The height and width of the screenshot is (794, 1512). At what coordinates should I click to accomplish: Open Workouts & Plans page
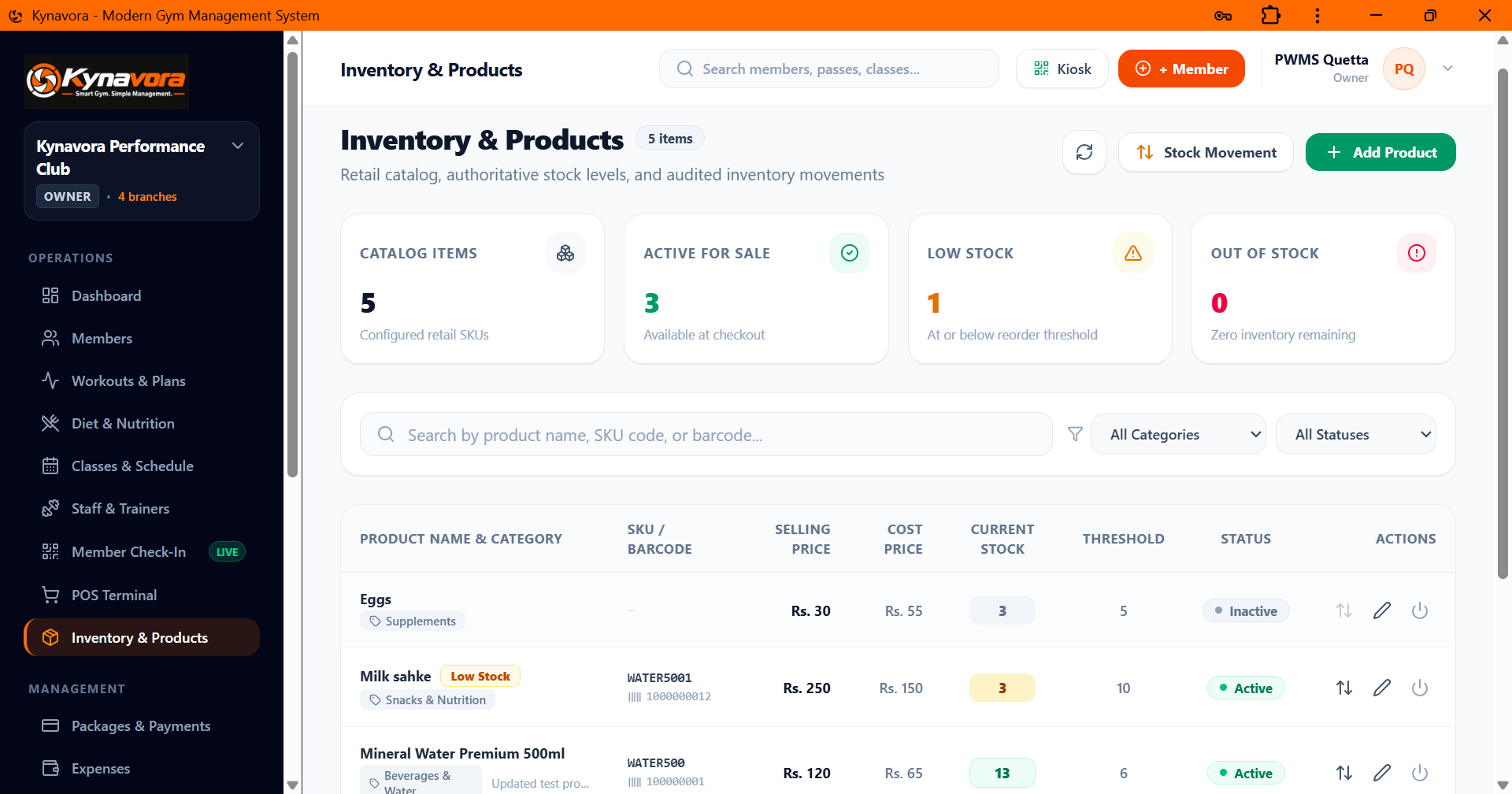pyautogui.click(x=142, y=380)
